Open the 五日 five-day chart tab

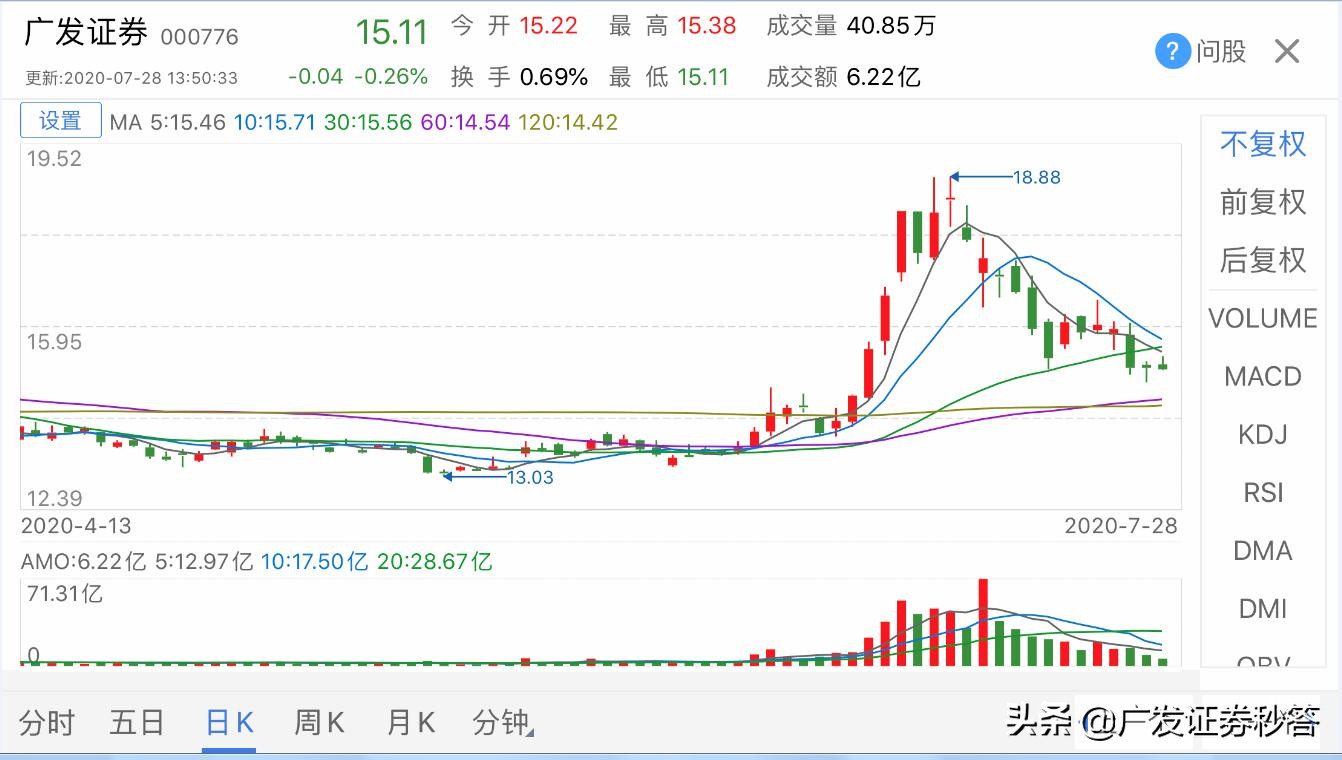pyautogui.click(x=136, y=721)
